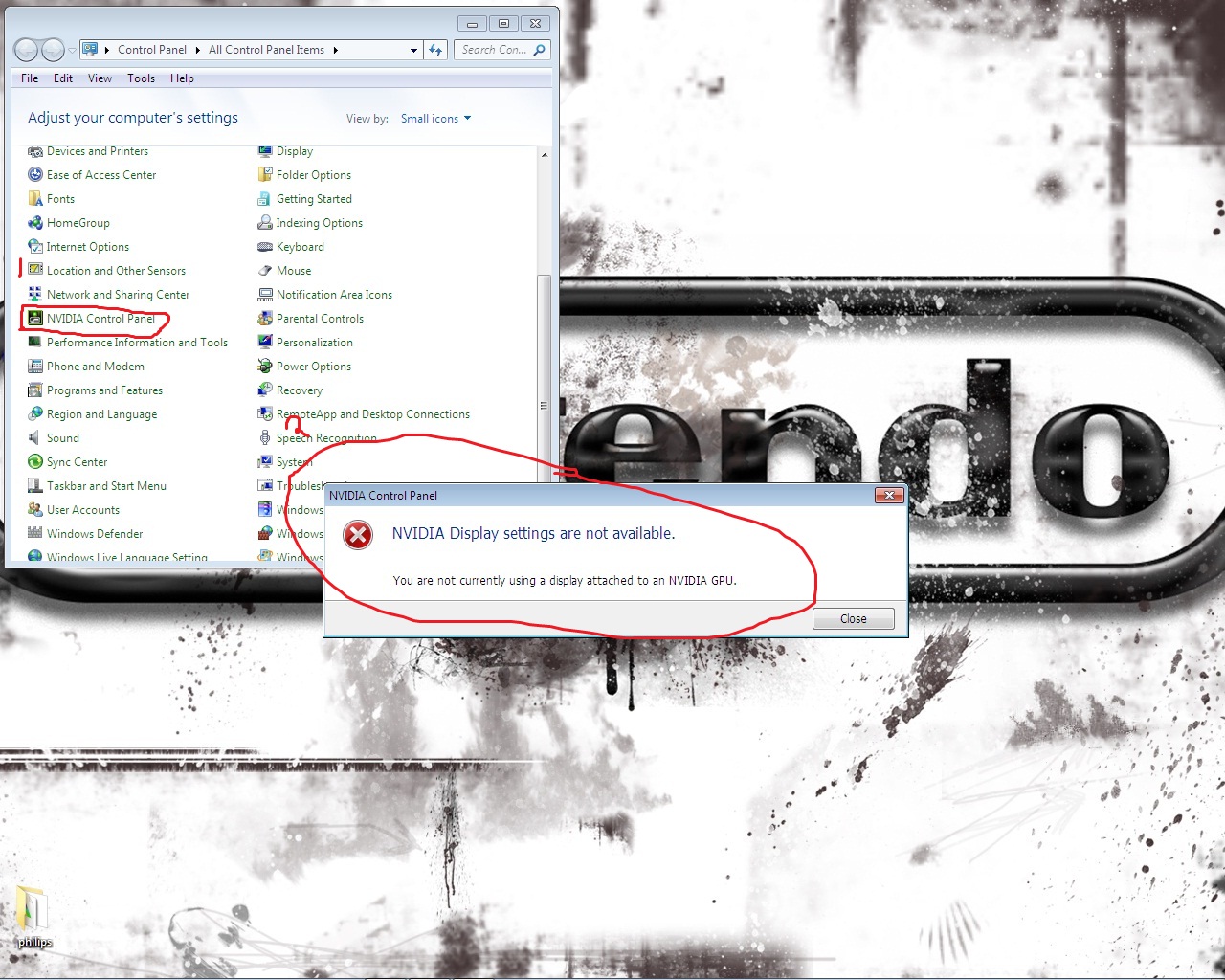The image size is (1225, 980).
Task: Open Speech Recognition item
Action: click(326, 438)
